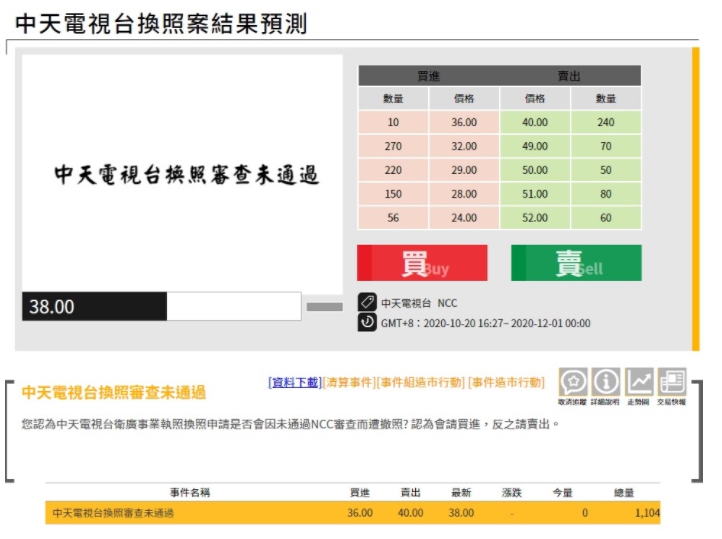
Task: Click the 事件名稱 column header
Action: click(x=190, y=493)
